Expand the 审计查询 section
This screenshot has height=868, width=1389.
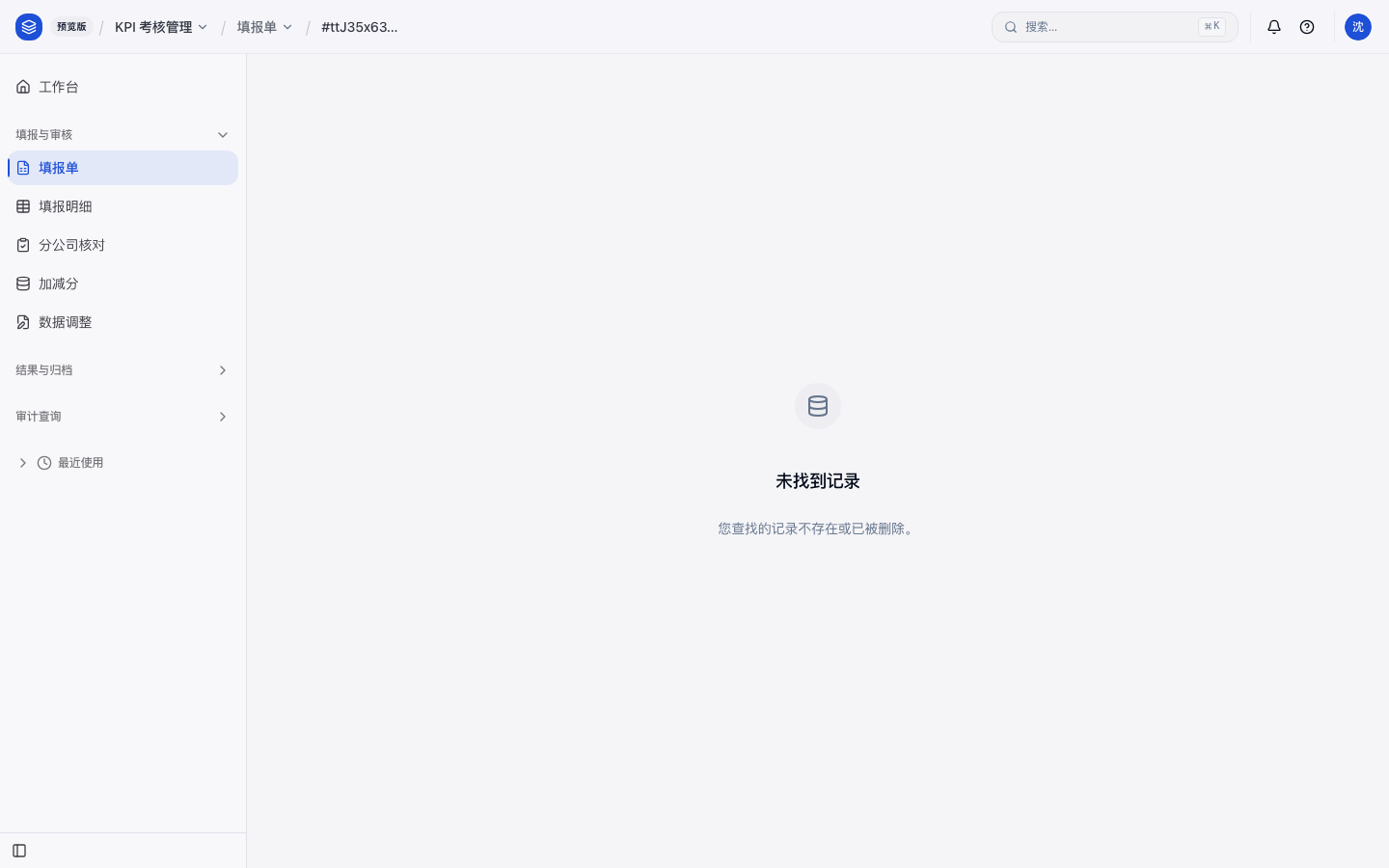[x=123, y=417]
